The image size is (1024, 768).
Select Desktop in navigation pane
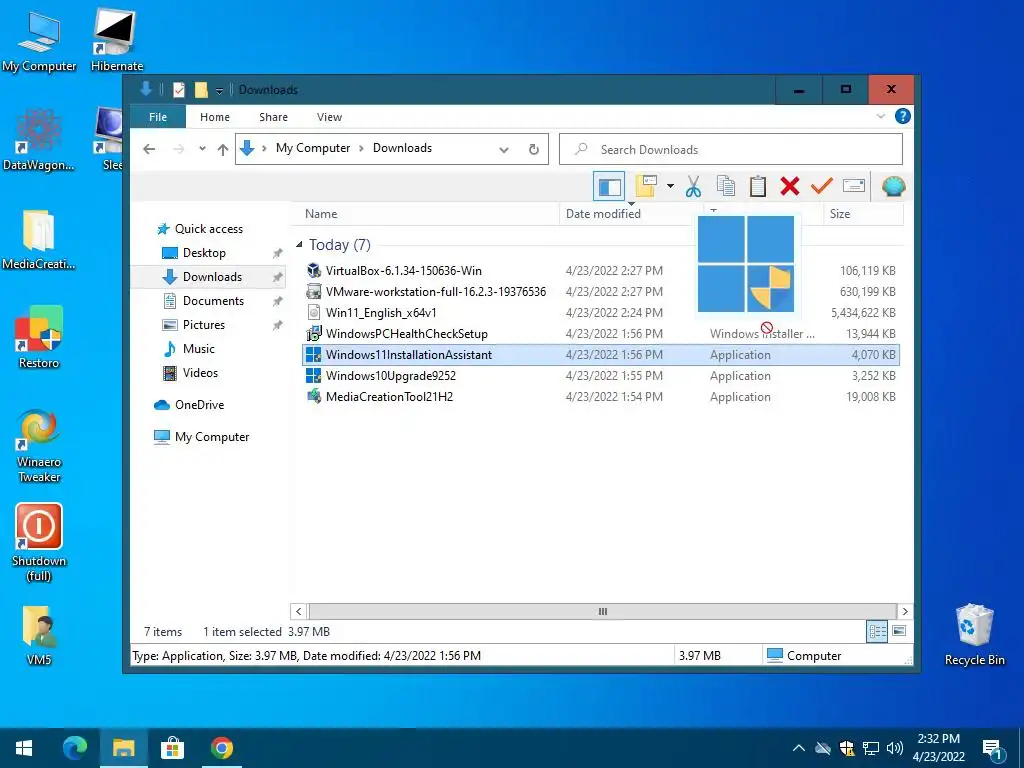click(x=204, y=253)
